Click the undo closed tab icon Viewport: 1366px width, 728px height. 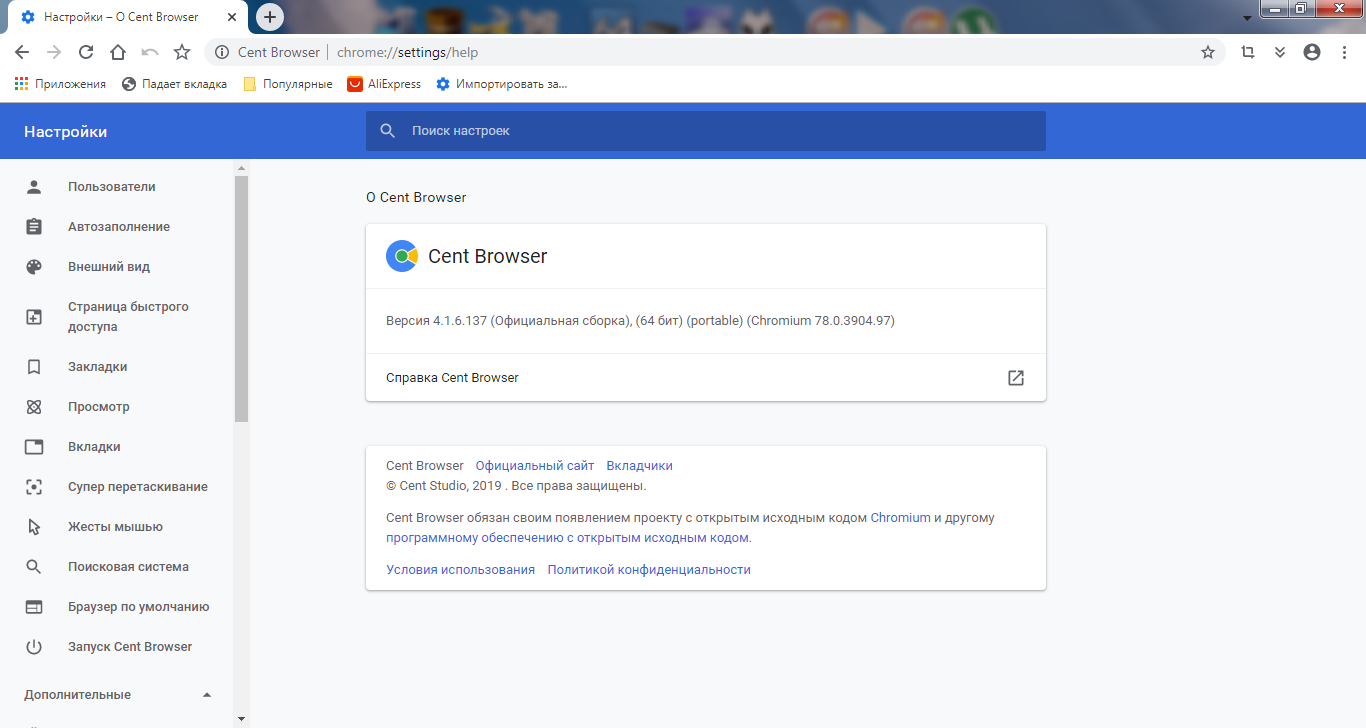coord(150,52)
